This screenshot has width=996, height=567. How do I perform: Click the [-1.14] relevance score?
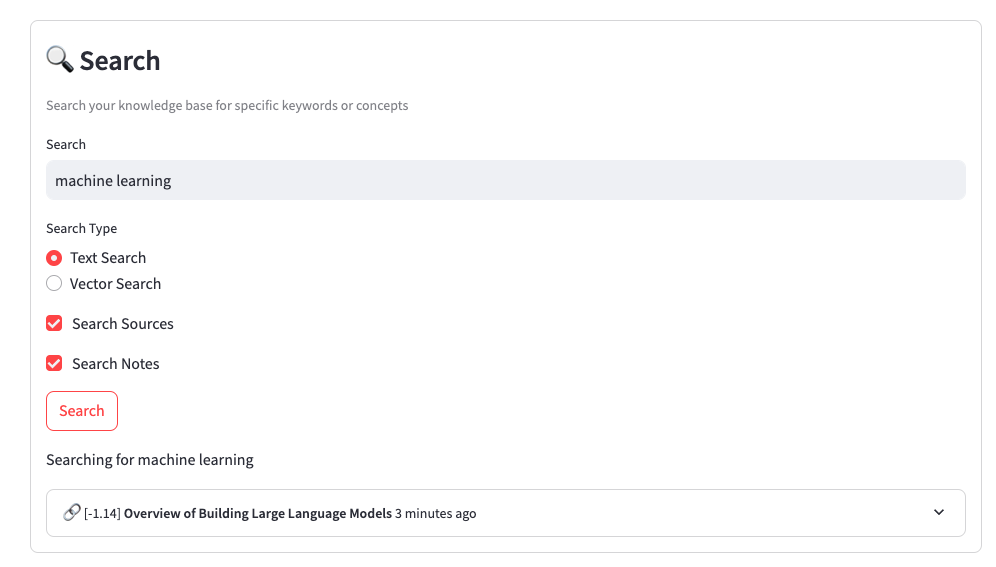pyautogui.click(x=102, y=514)
